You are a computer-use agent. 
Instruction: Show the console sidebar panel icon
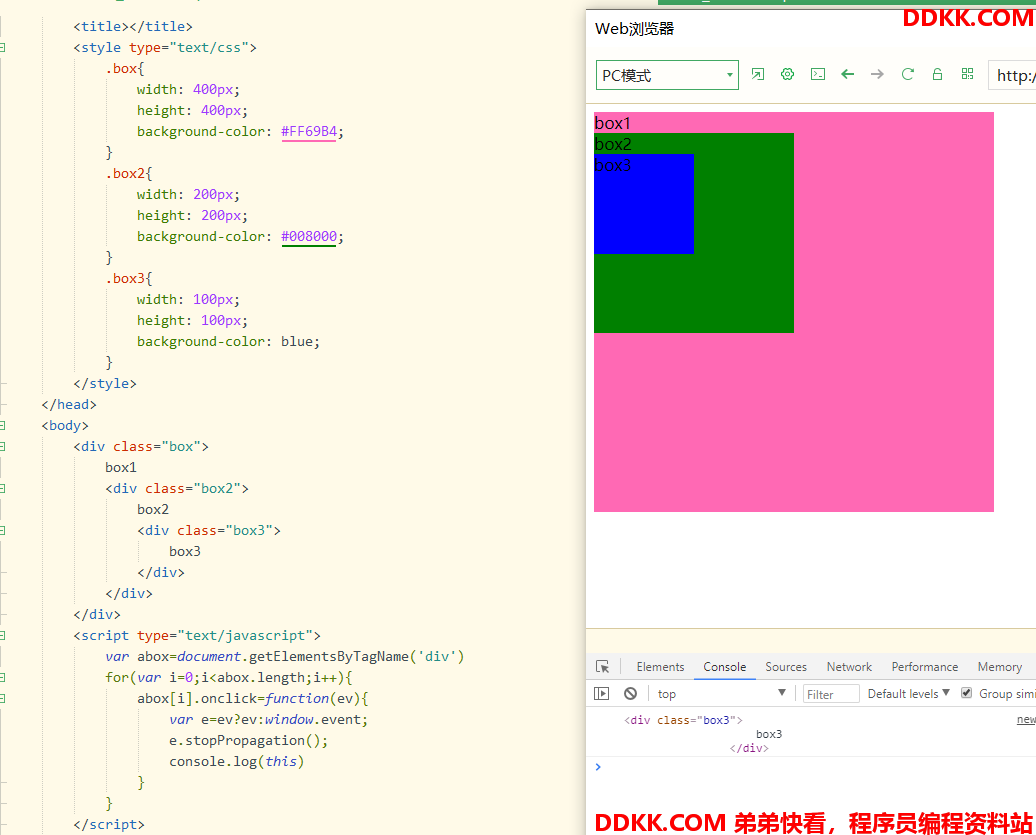[601, 694]
